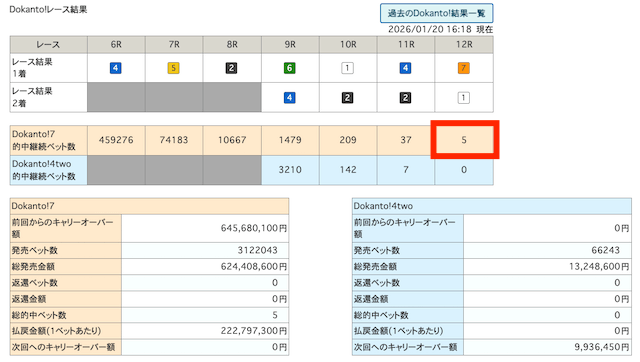Click the レース結果 1着 row label
640x362 pixels.
49,68
